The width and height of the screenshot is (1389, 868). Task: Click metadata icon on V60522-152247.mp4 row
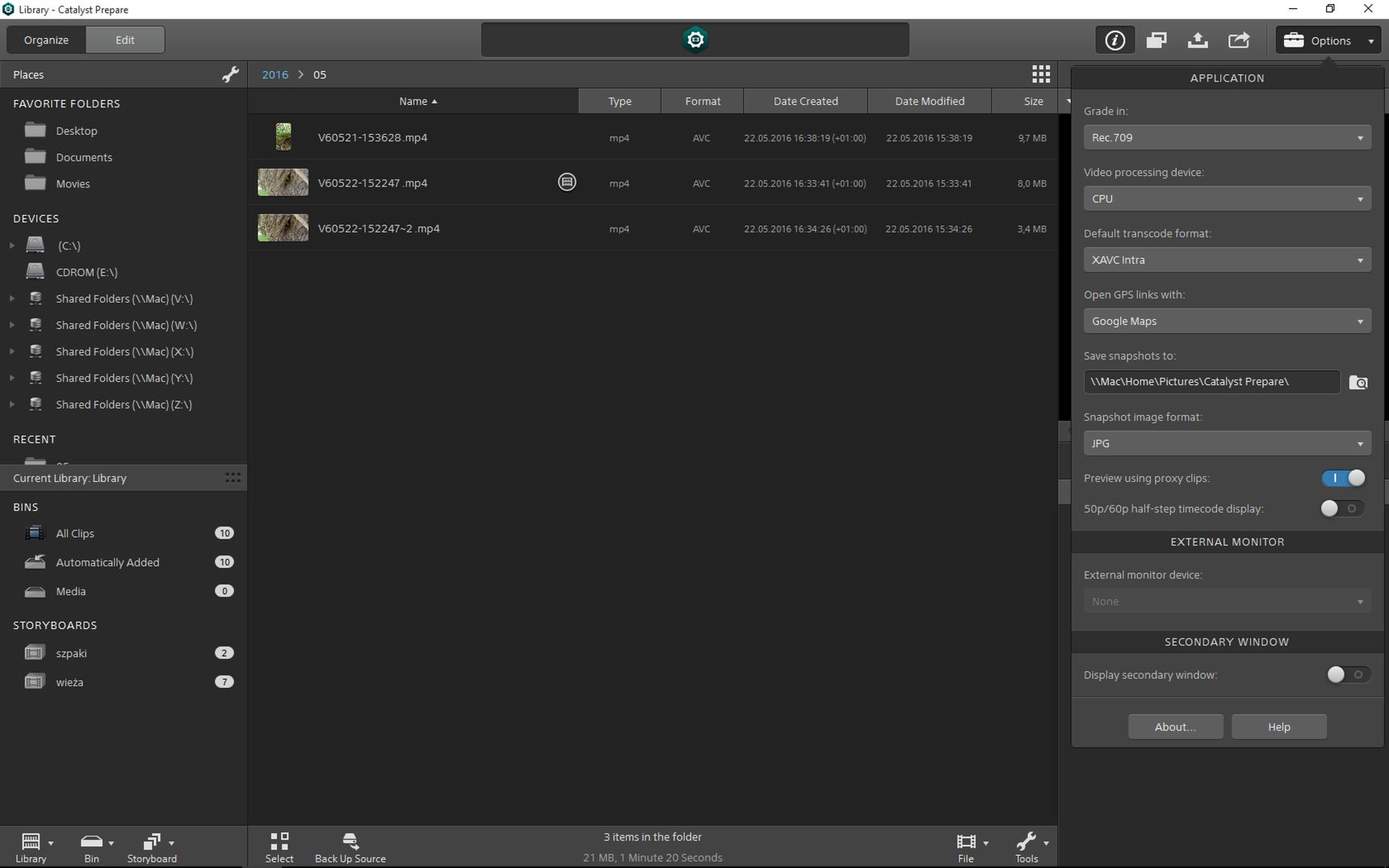567,182
